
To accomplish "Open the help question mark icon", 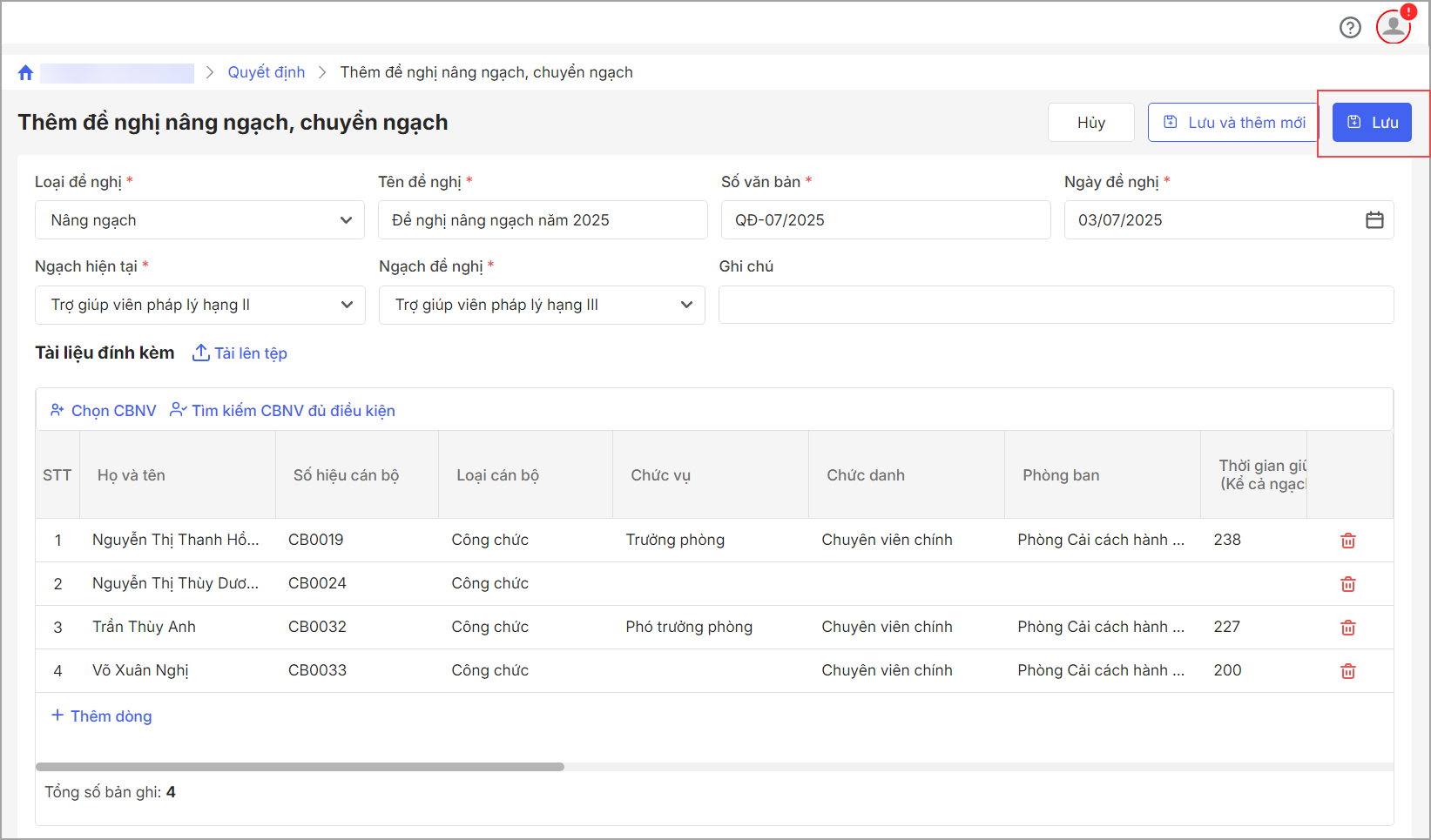I will click(x=1350, y=28).
